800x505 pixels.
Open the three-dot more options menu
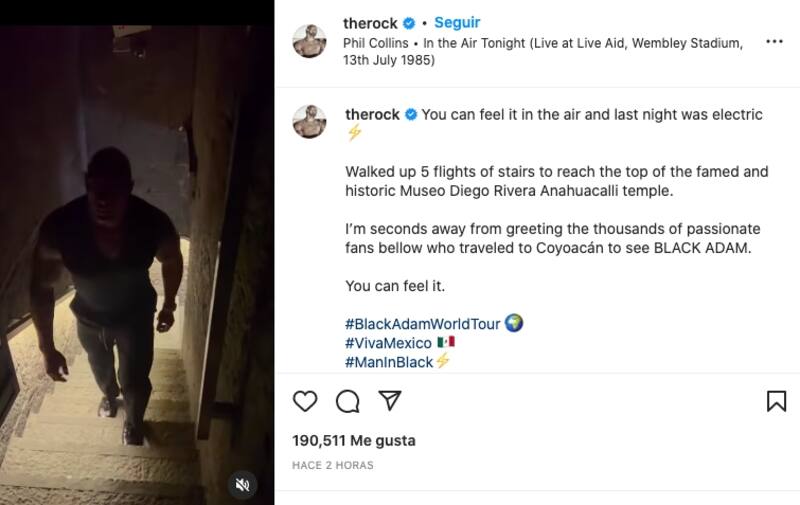click(774, 42)
